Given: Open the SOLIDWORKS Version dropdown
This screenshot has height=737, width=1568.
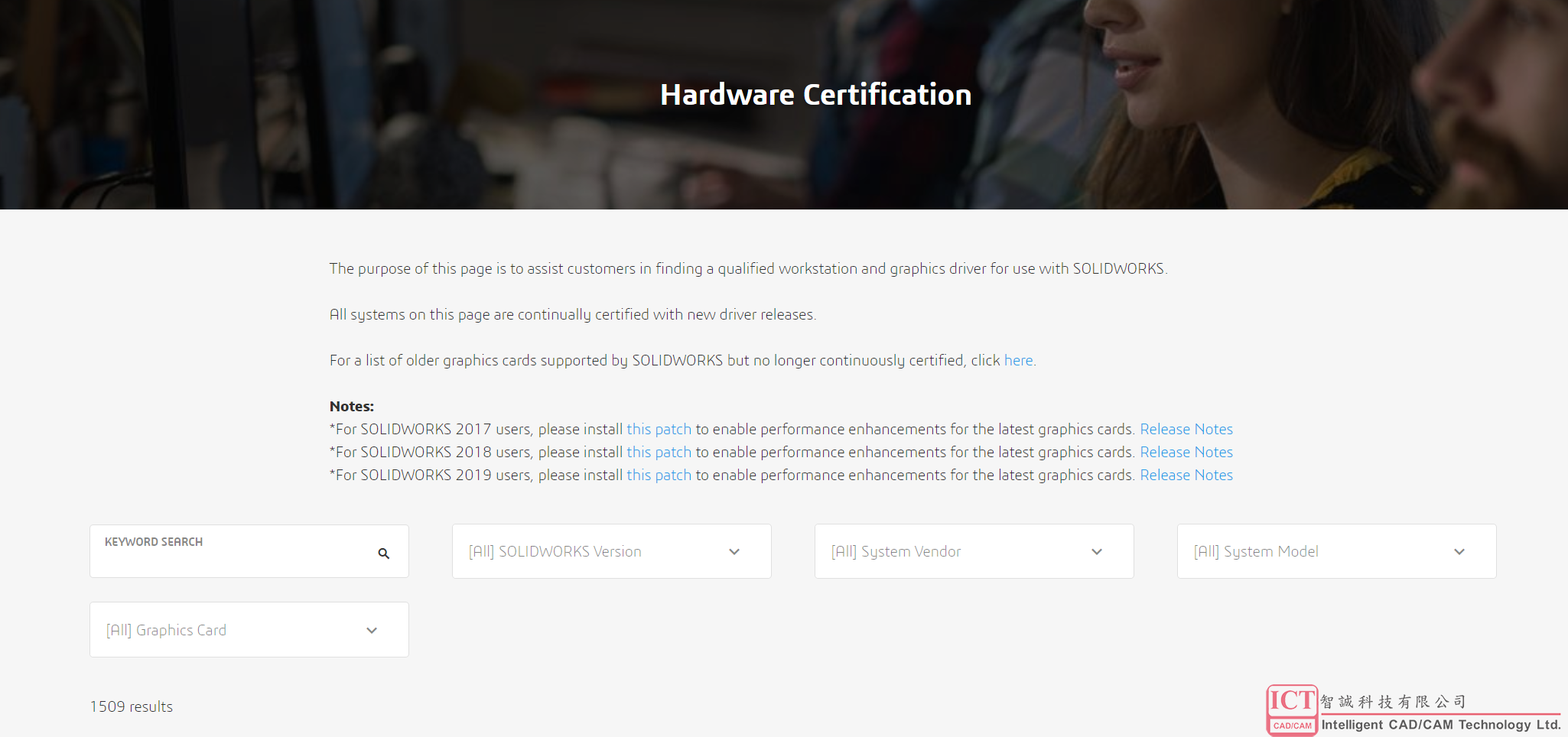Looking at the screenshot, I should point(612,551).
